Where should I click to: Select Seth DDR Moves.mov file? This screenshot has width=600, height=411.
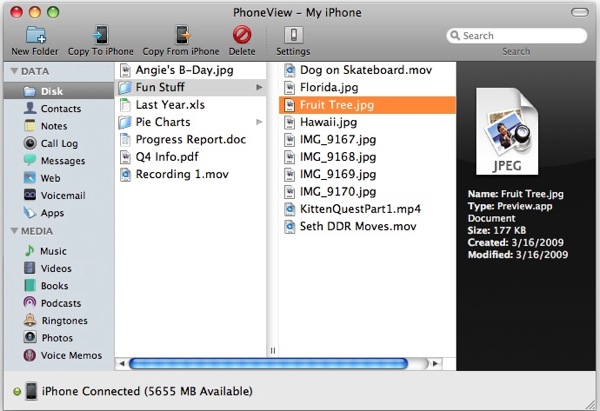click(x=367, y=227)
